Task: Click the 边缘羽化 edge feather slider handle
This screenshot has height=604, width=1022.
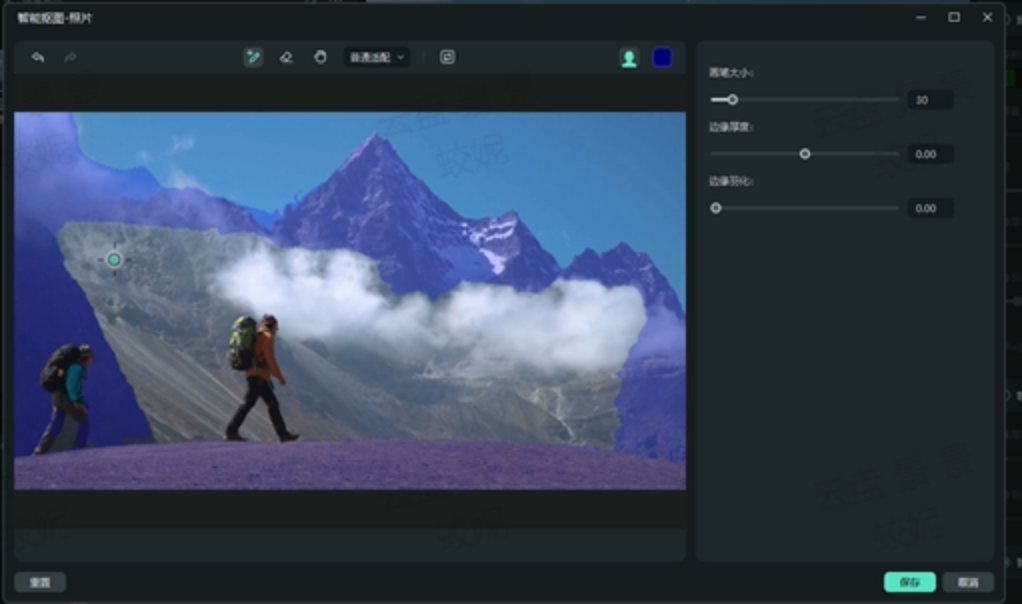Action: tap(716, 208)
